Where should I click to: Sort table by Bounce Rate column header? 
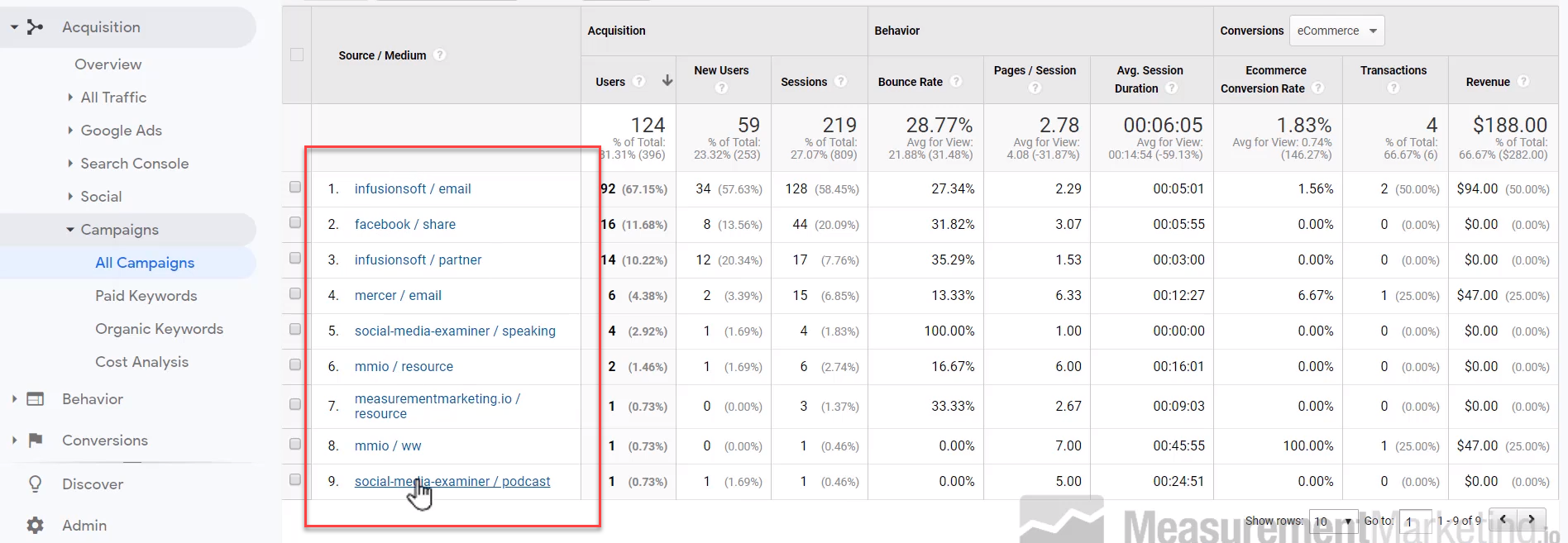(x=911, y=82)
